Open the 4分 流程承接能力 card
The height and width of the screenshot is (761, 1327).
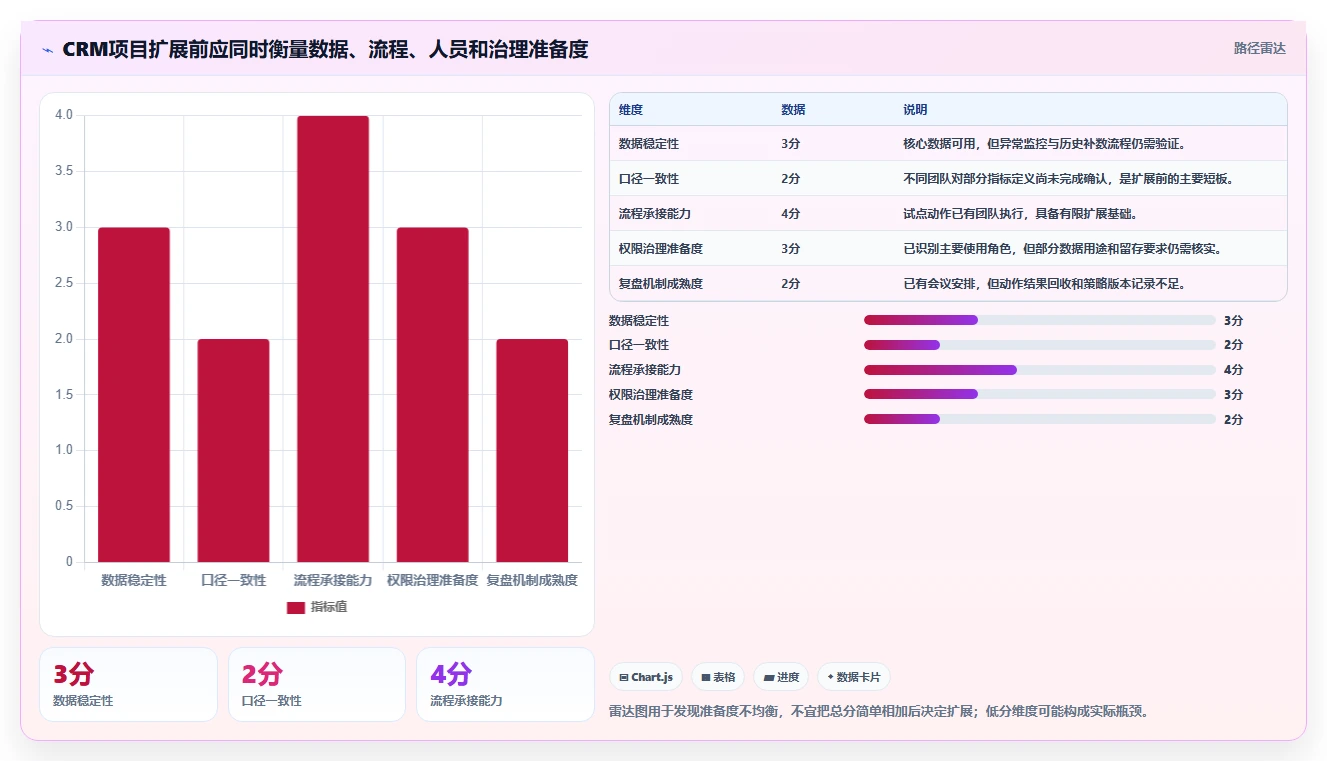[x=505, y=684]
